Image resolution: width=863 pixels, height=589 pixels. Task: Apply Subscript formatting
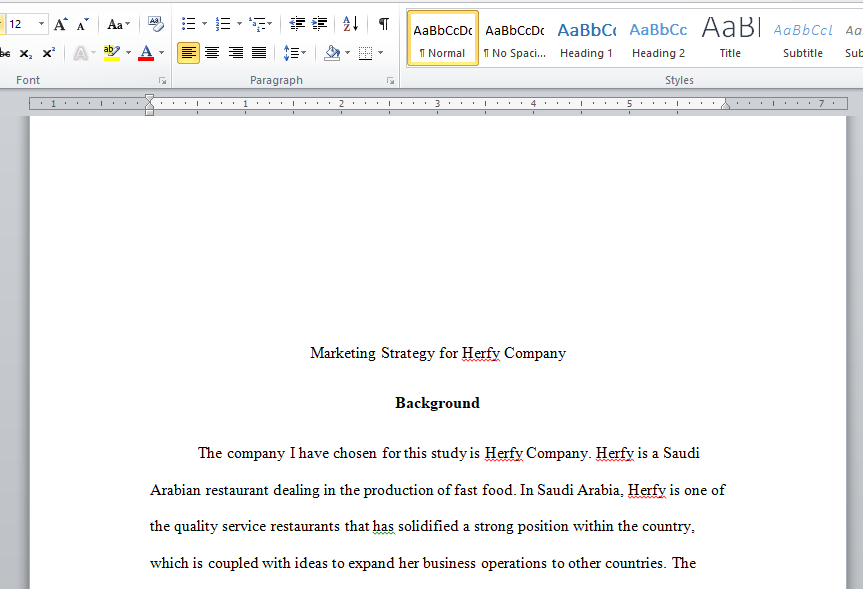coord(26,53)
